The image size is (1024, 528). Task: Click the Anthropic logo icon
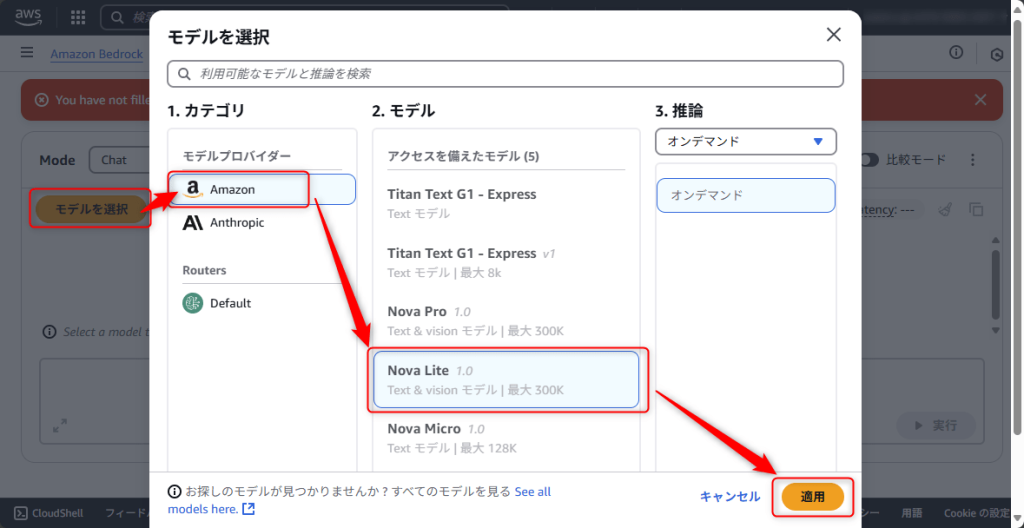(x=193, y=223)
